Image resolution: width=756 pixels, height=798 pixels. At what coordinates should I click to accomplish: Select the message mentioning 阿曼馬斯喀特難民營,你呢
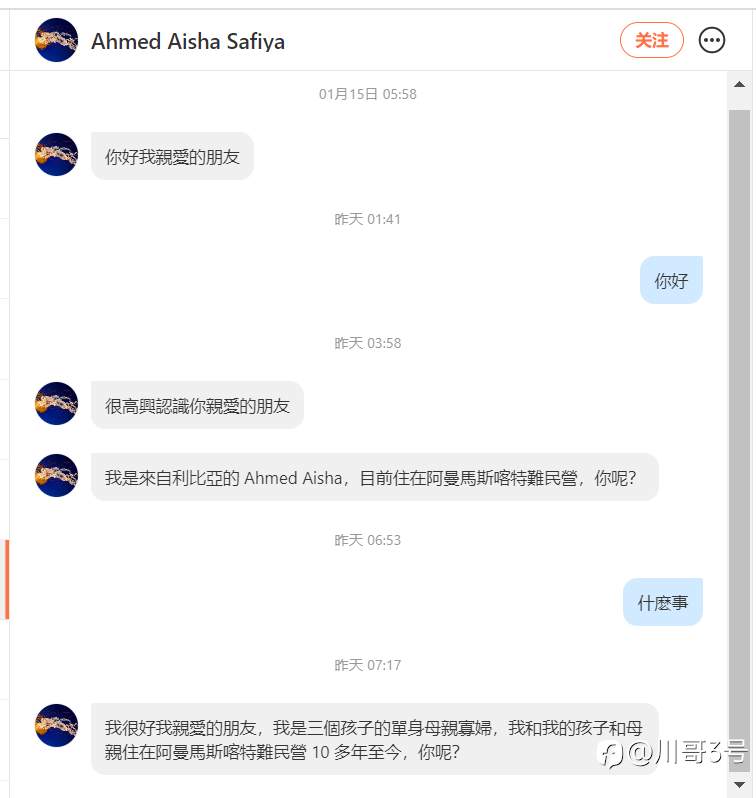coord(375,477)
